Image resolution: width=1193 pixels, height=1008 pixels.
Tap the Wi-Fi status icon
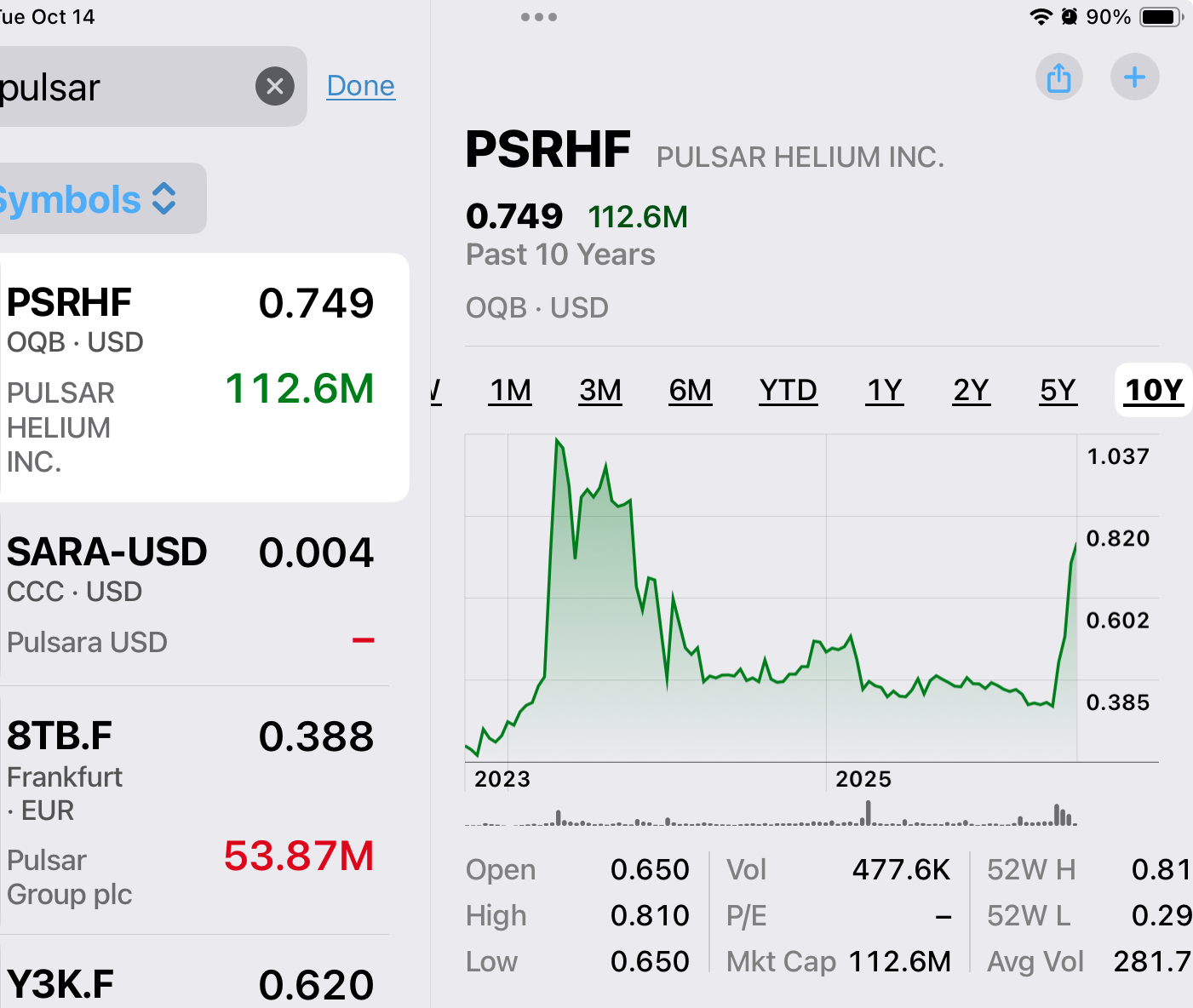click(1041, 17)
